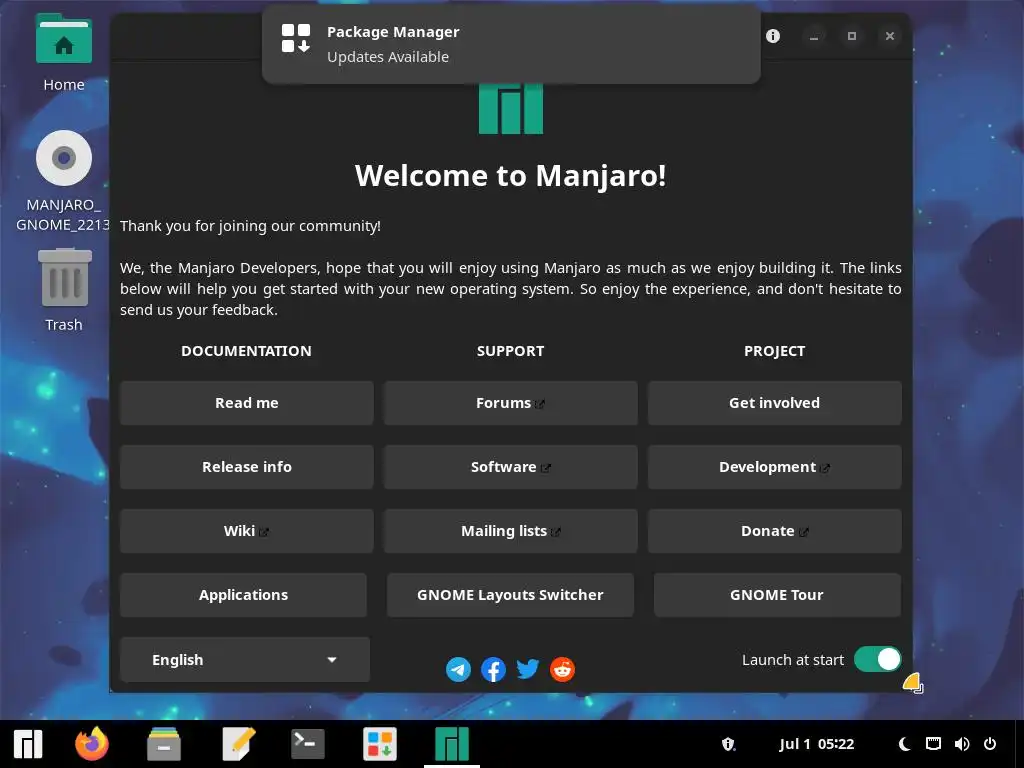Visit the Forums support link
The image size is (1024, 768).
511,403
